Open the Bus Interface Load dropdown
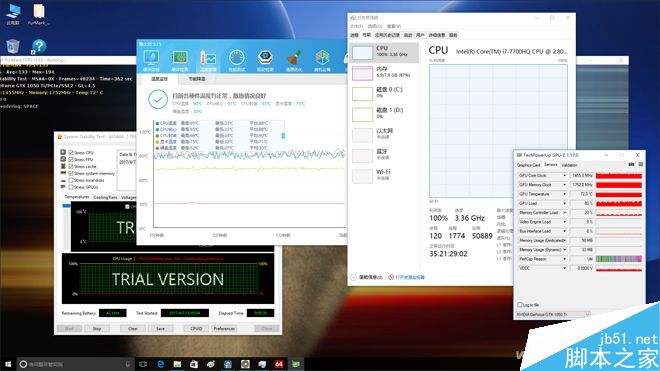 coord(564,231)
